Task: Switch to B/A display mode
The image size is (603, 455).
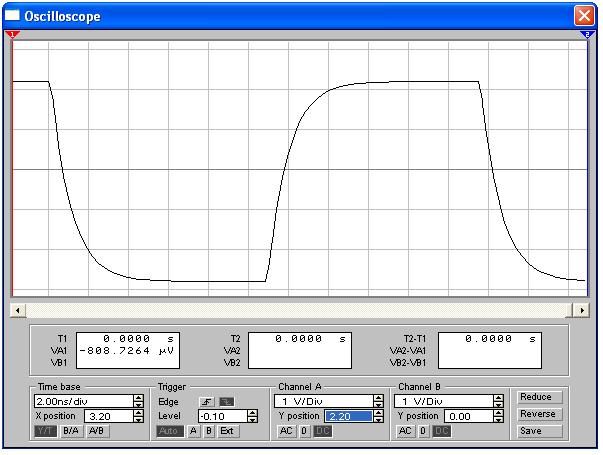Action: pyautogui.click(x=71, y=431)
